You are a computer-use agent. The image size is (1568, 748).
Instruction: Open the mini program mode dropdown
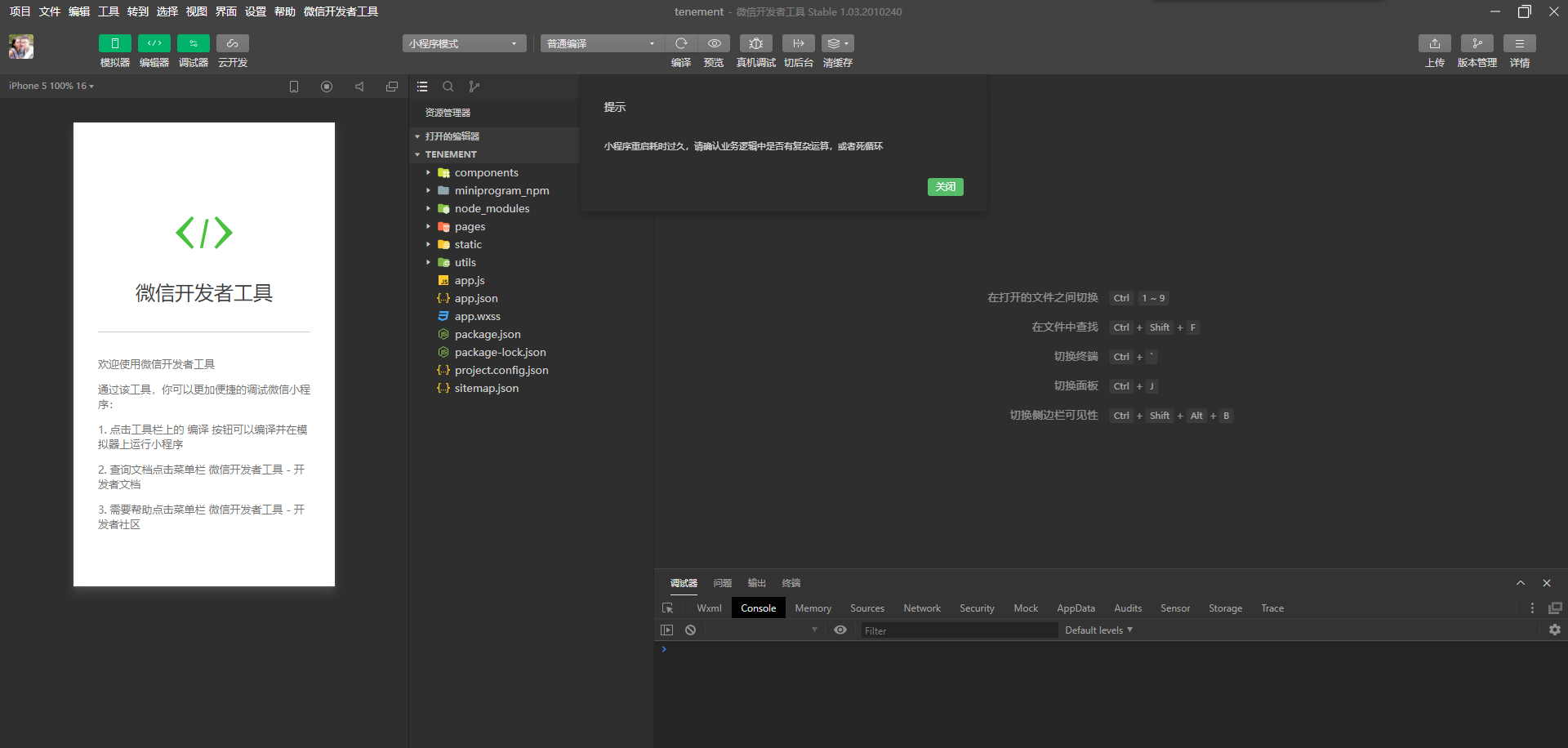pyautogui.click(x=464, y=43)
